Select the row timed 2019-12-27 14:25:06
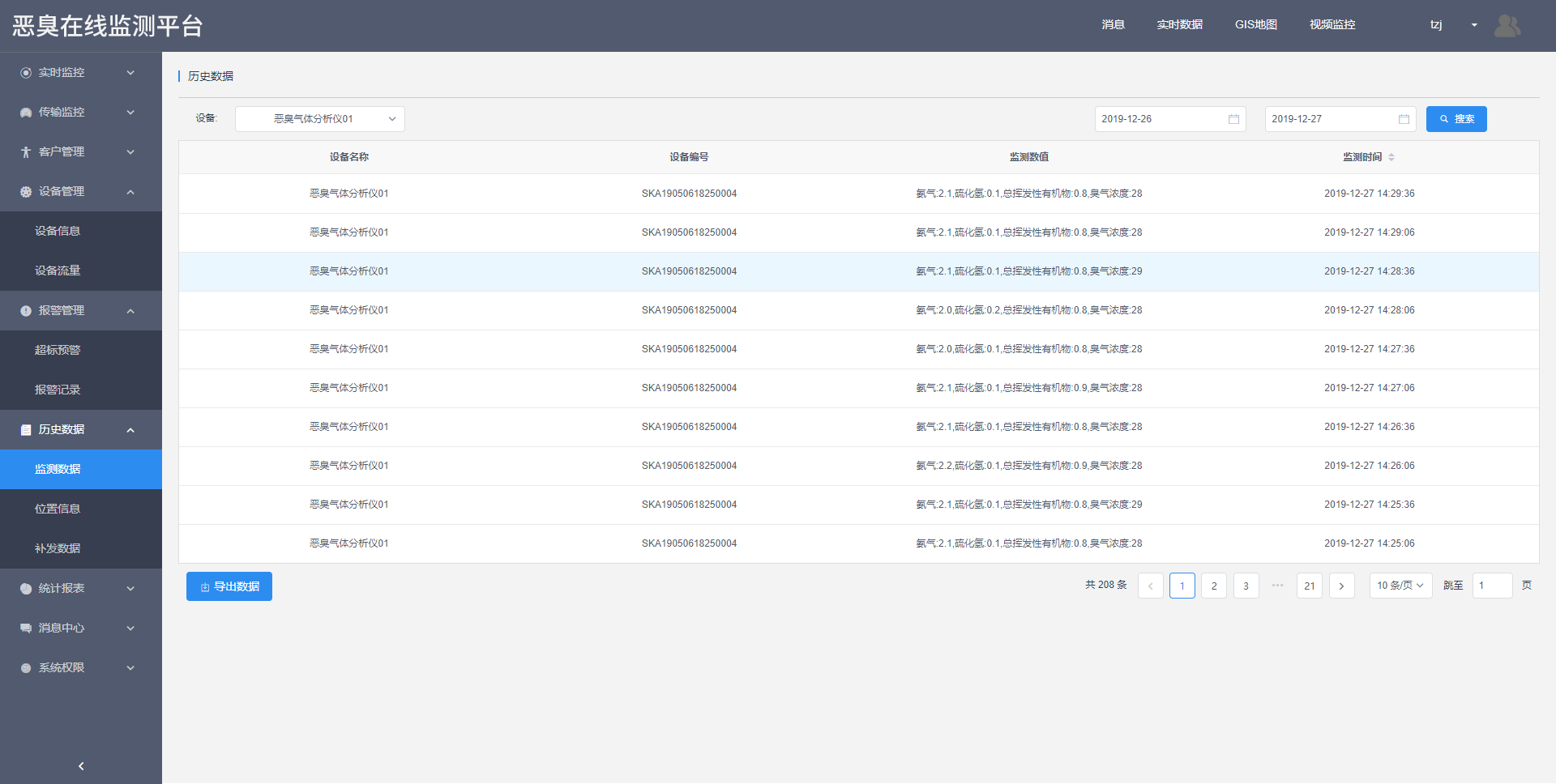The height and width of the screenshot is (784, 1556). [x=859, y=543]
